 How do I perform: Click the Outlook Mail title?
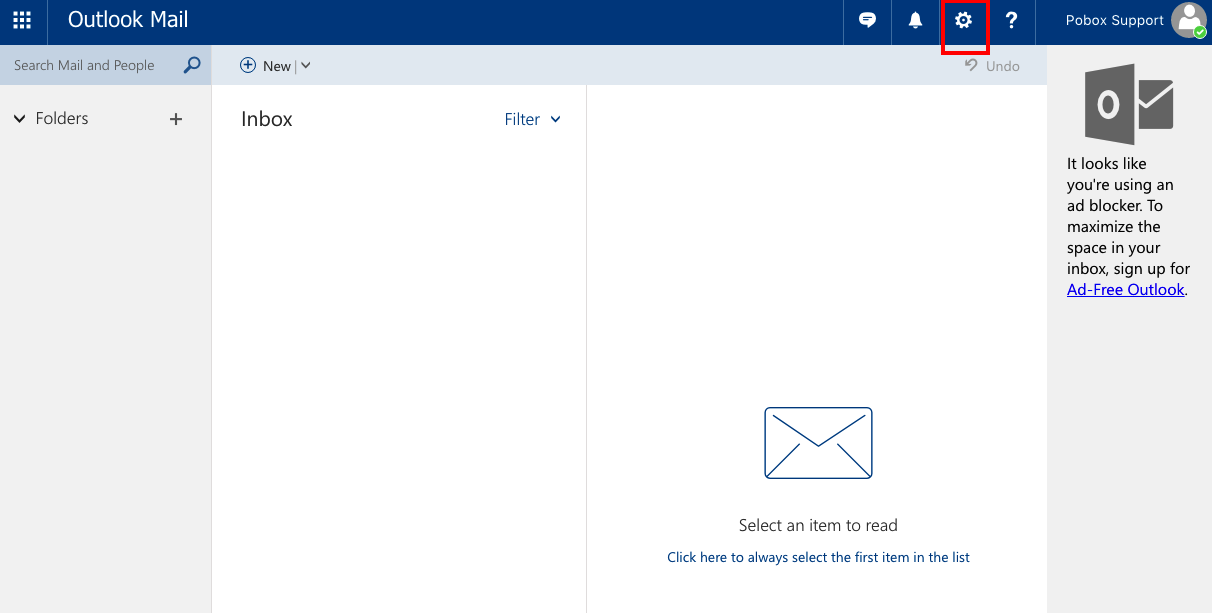coord(128,20)
